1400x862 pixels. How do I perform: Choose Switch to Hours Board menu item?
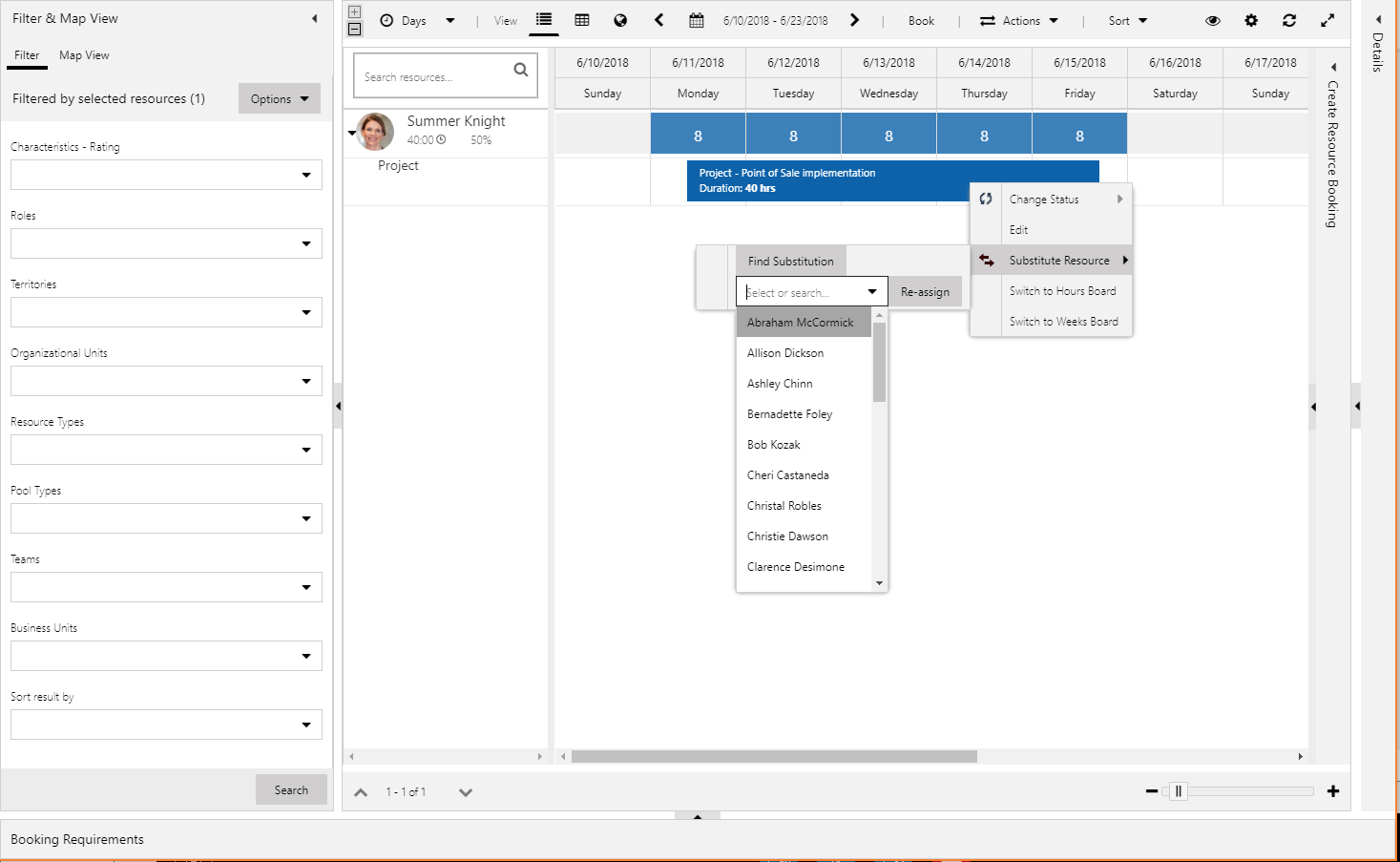point(1062,291)
